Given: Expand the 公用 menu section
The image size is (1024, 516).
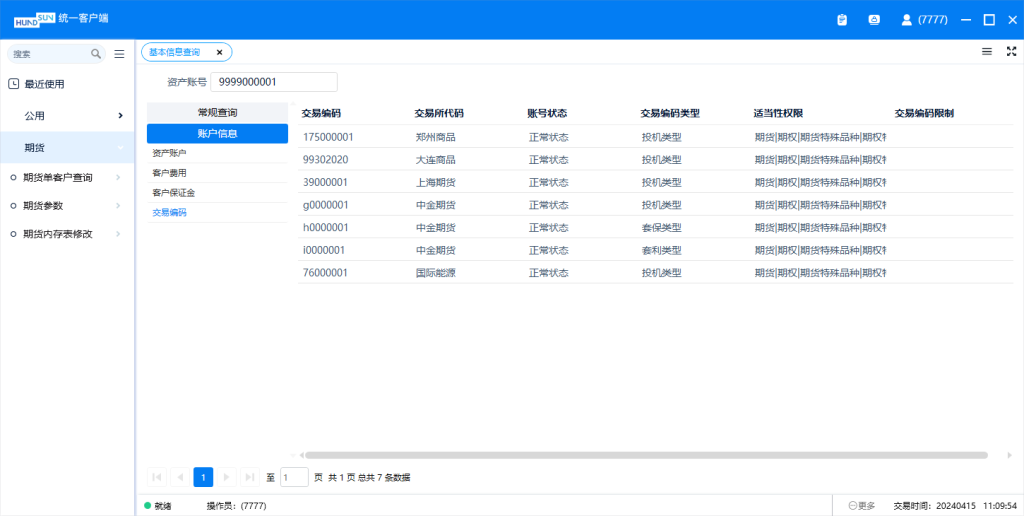Looking at the screenshot, I should tap(120, 116).
